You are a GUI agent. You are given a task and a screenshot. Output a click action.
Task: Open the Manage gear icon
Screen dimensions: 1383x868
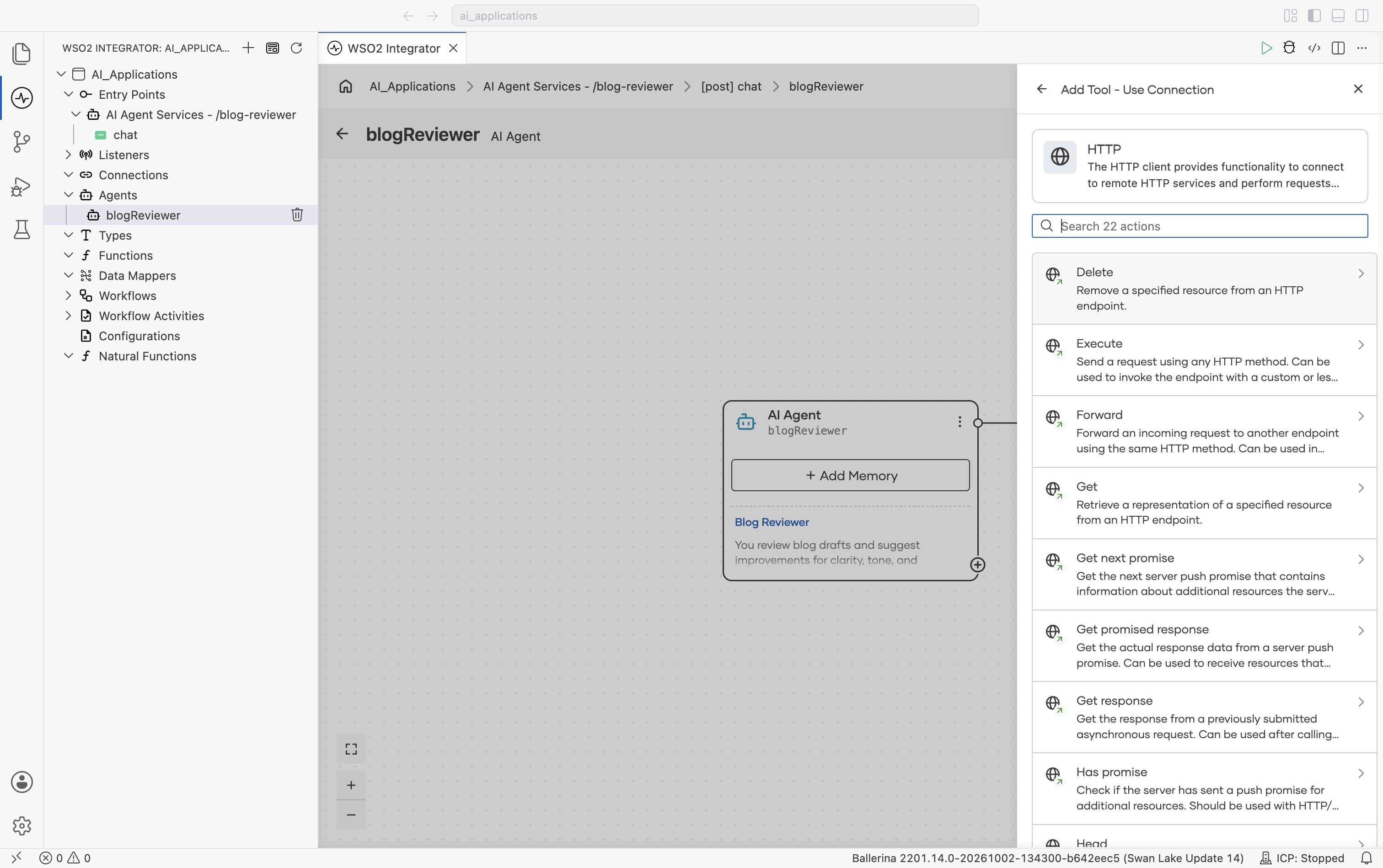(x=21, y=825)
